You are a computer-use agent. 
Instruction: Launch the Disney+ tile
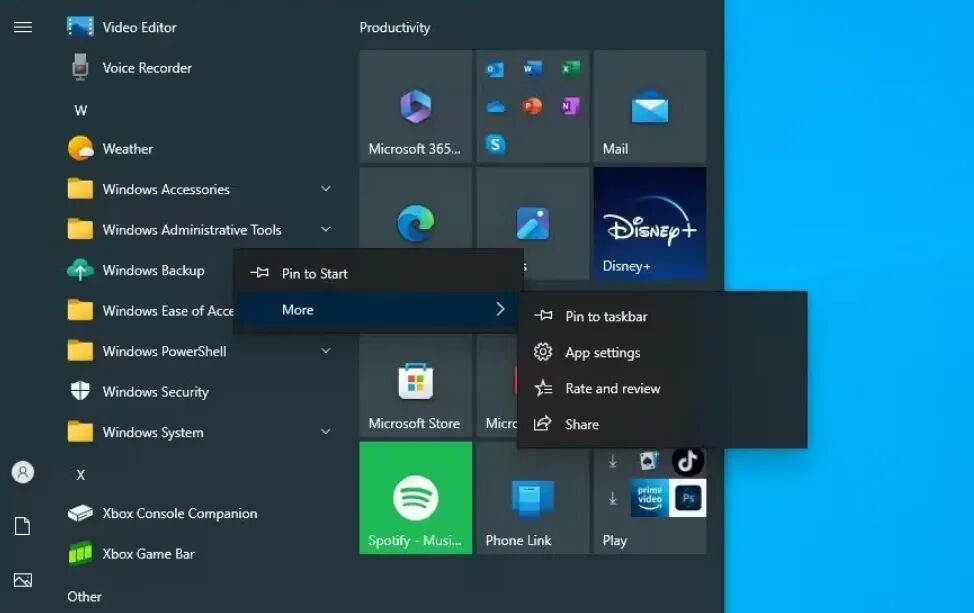pyautogui.click(x=650, y=224)
